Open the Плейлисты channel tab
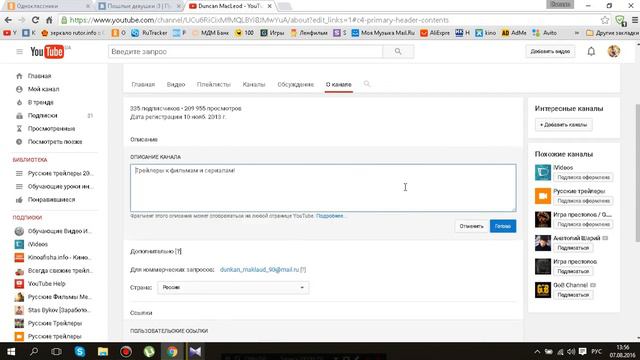Image resolution: width=640 pixels, height=360 pixels. [213, 84]
